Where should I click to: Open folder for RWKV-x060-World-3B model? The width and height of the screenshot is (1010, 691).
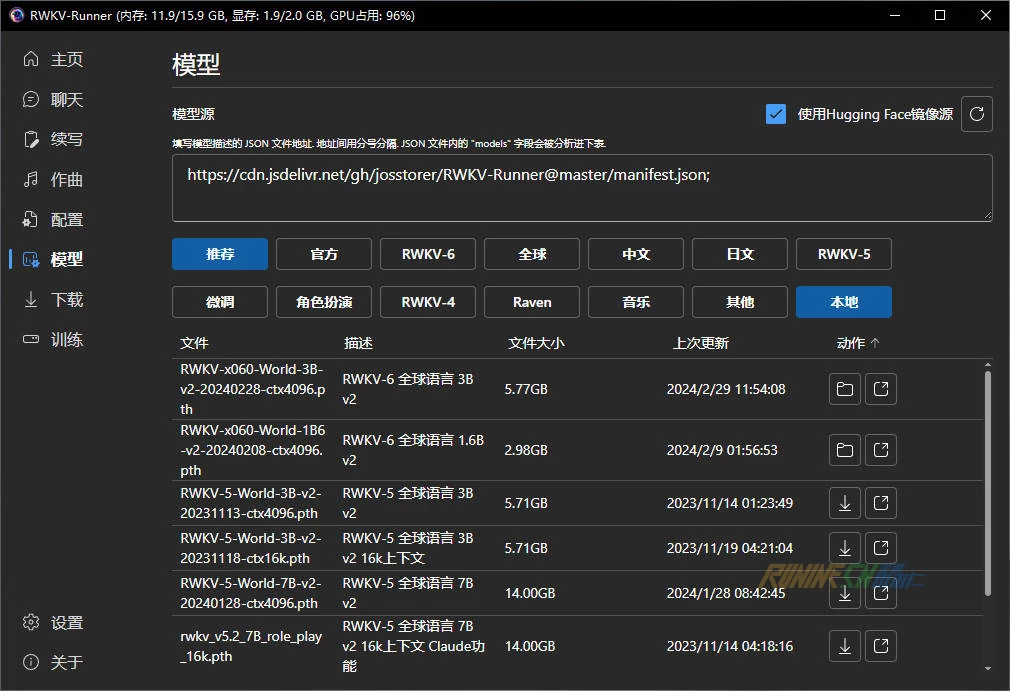pos(845,390)
